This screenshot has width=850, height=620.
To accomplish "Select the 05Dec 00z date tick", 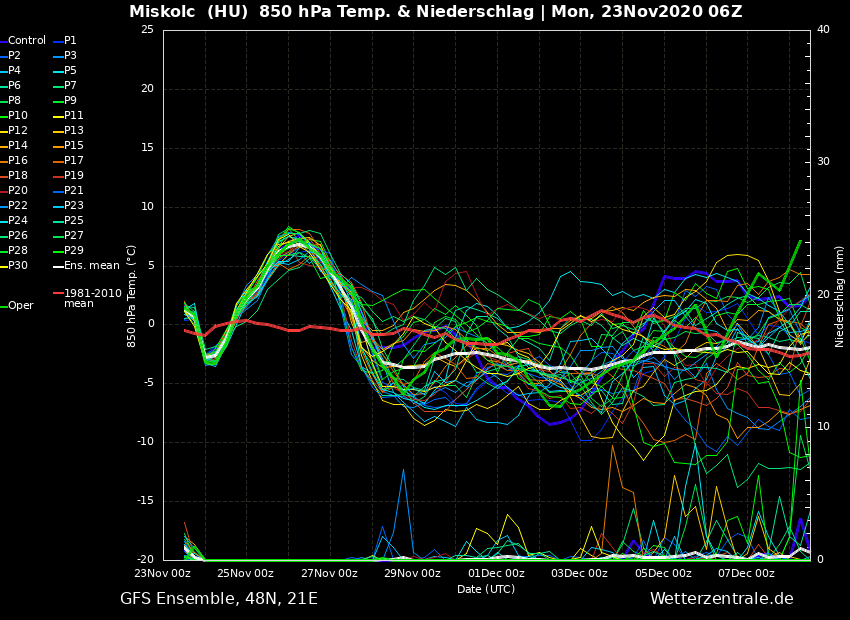I will 662,574.
